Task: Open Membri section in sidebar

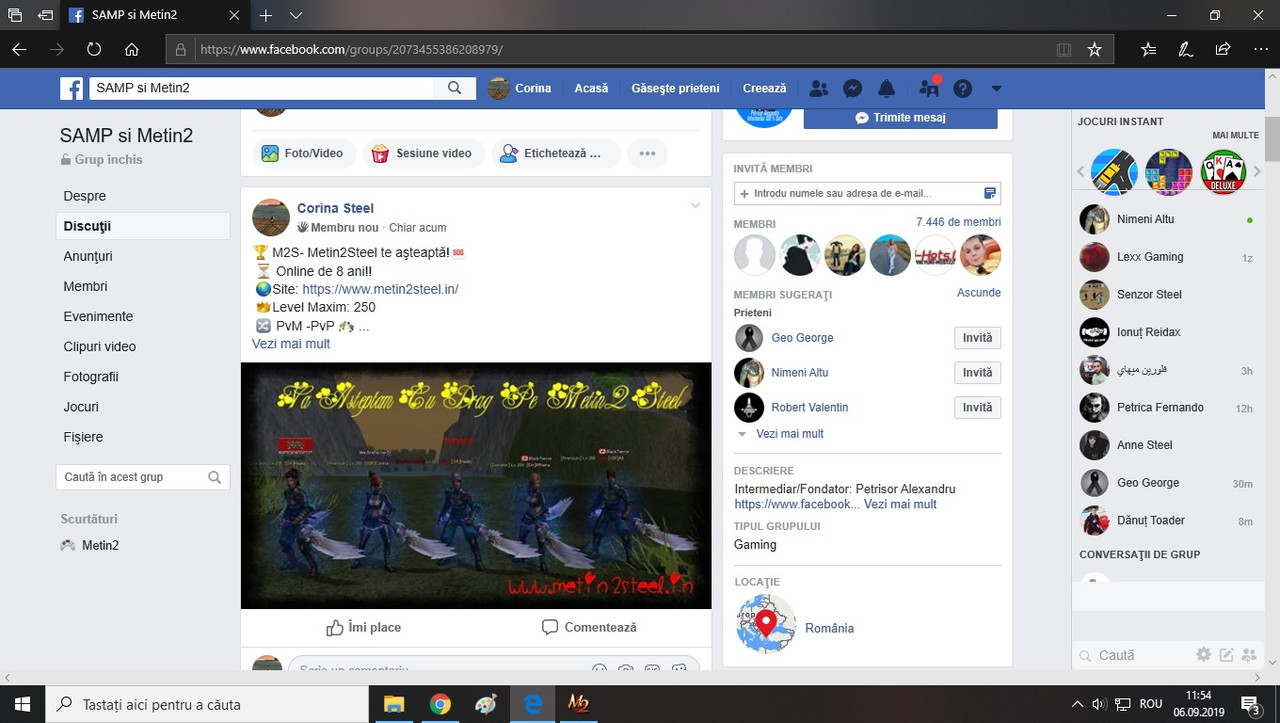Action: tap(85, 286)
